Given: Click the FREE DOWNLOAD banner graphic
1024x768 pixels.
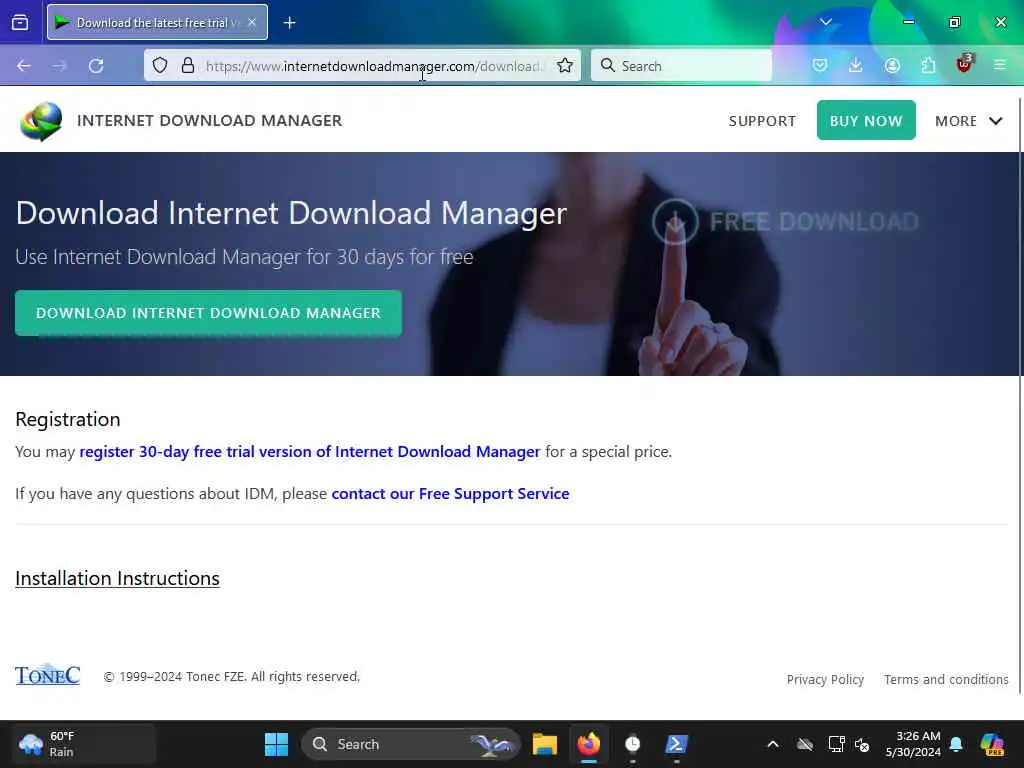Looking at the screenshot, I should point(786,221).
